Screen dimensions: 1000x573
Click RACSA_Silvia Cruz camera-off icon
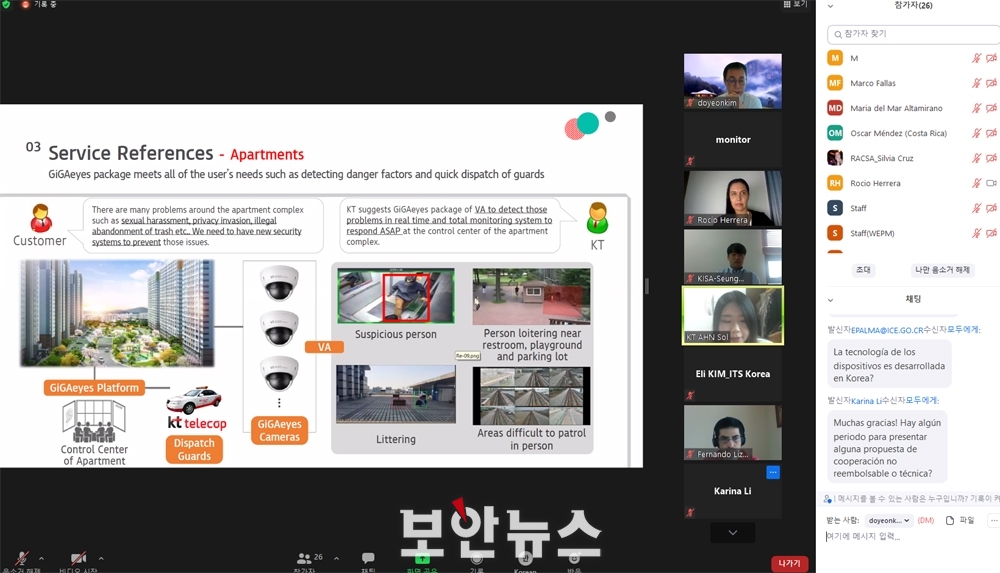[x=991, y=158]
